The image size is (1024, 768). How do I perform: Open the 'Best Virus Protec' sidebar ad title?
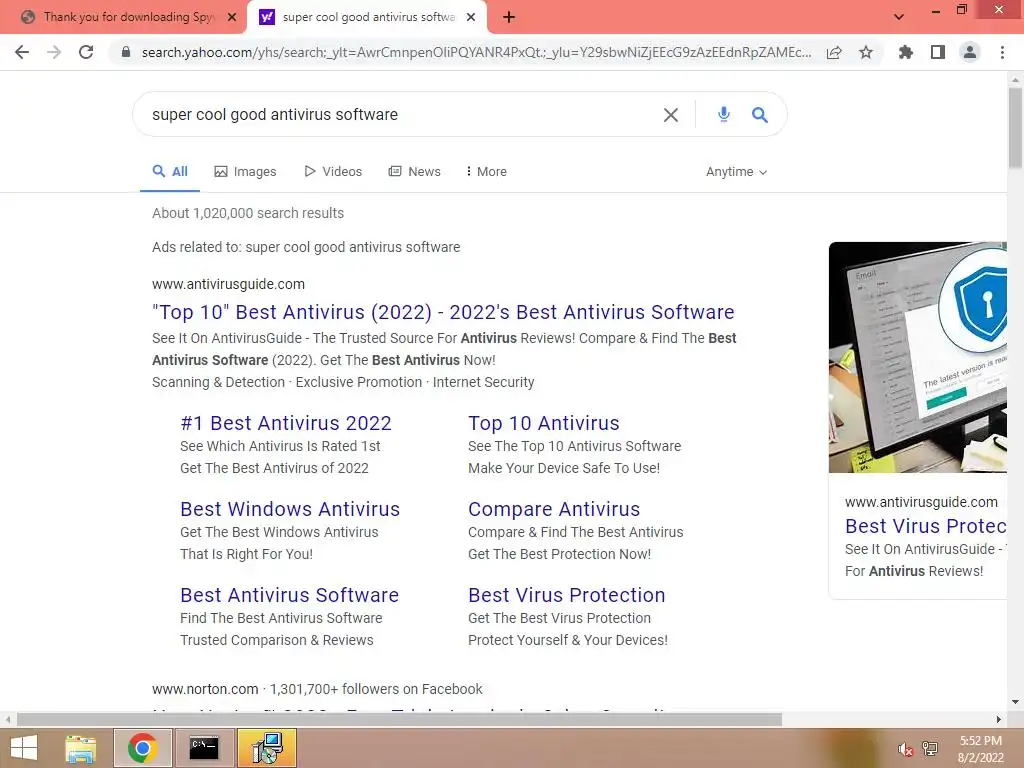click(x=925, y=526)
